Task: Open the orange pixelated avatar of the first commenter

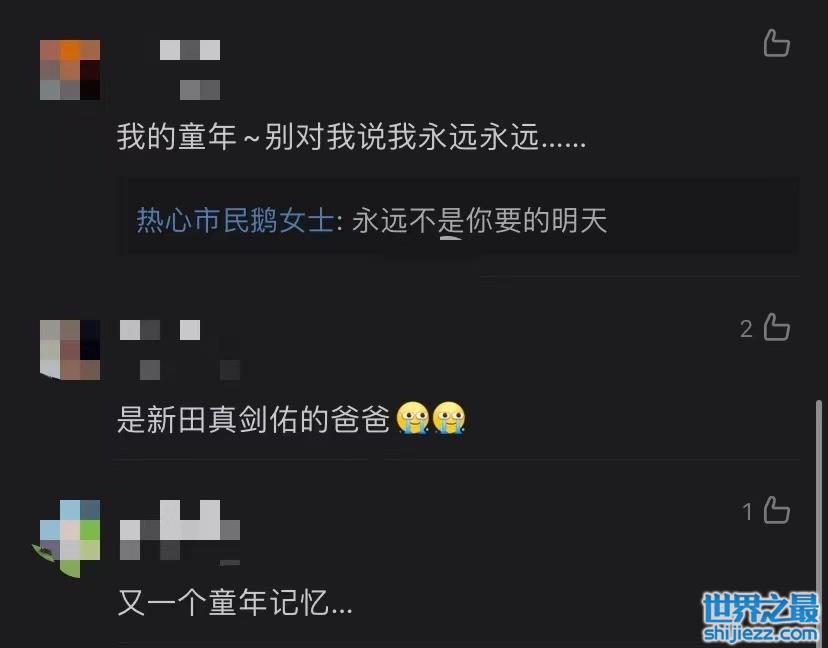Action: point(70,70)
